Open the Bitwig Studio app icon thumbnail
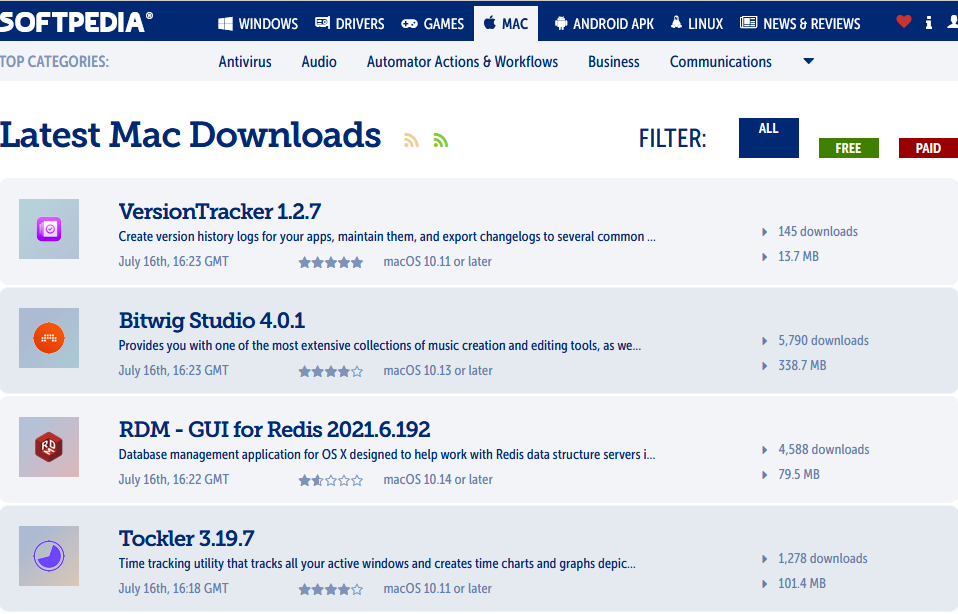 pos(49,338)
